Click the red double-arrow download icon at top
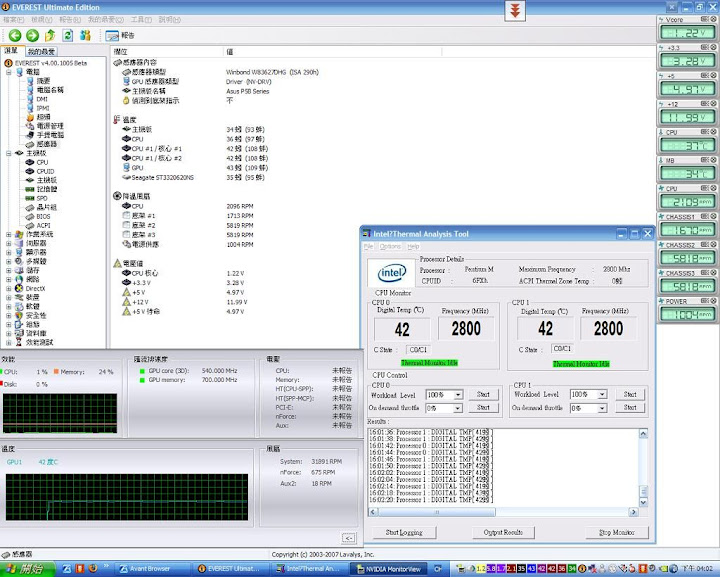 click(515, 11)
